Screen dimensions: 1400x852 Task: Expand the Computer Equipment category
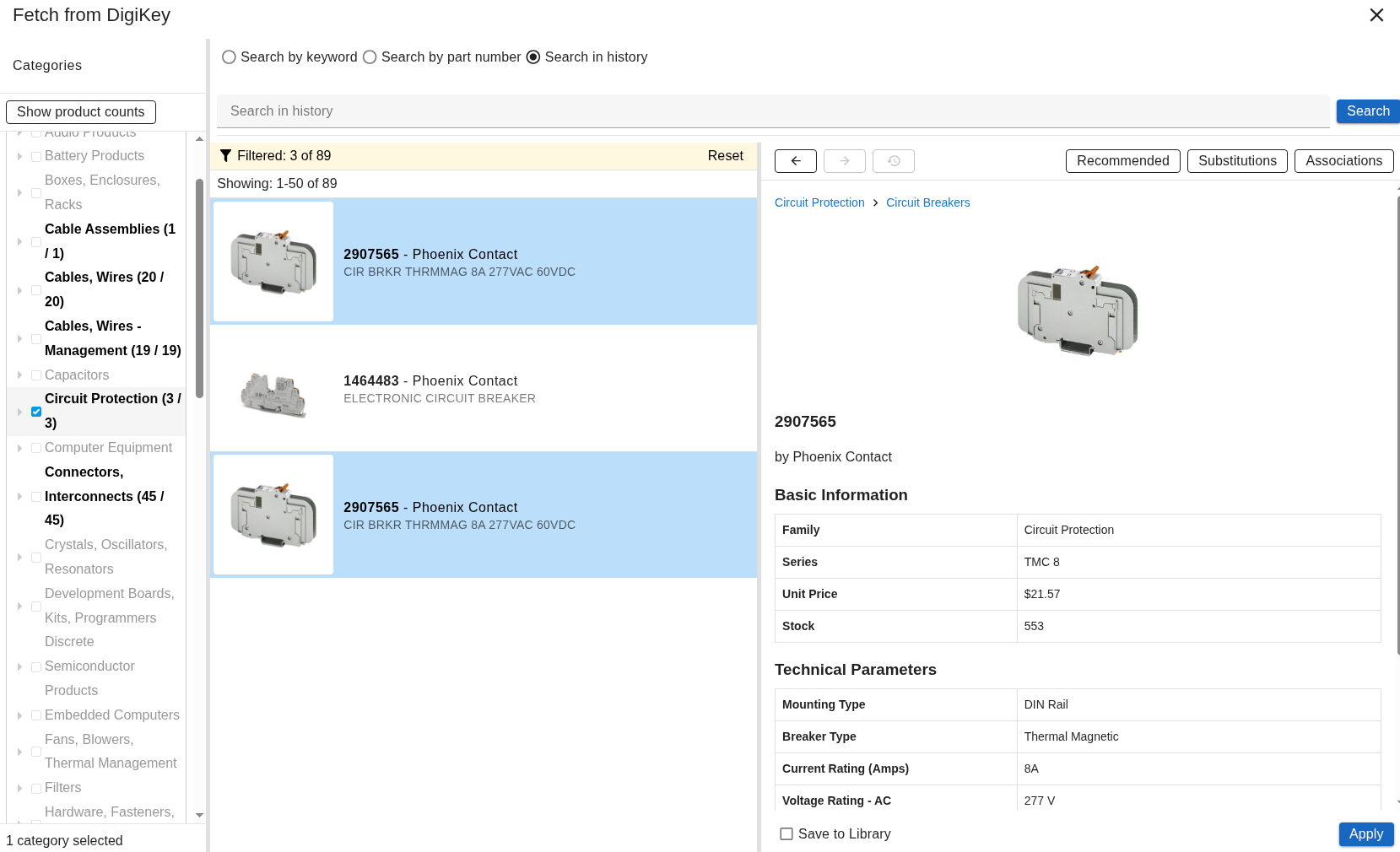[19, 448]
